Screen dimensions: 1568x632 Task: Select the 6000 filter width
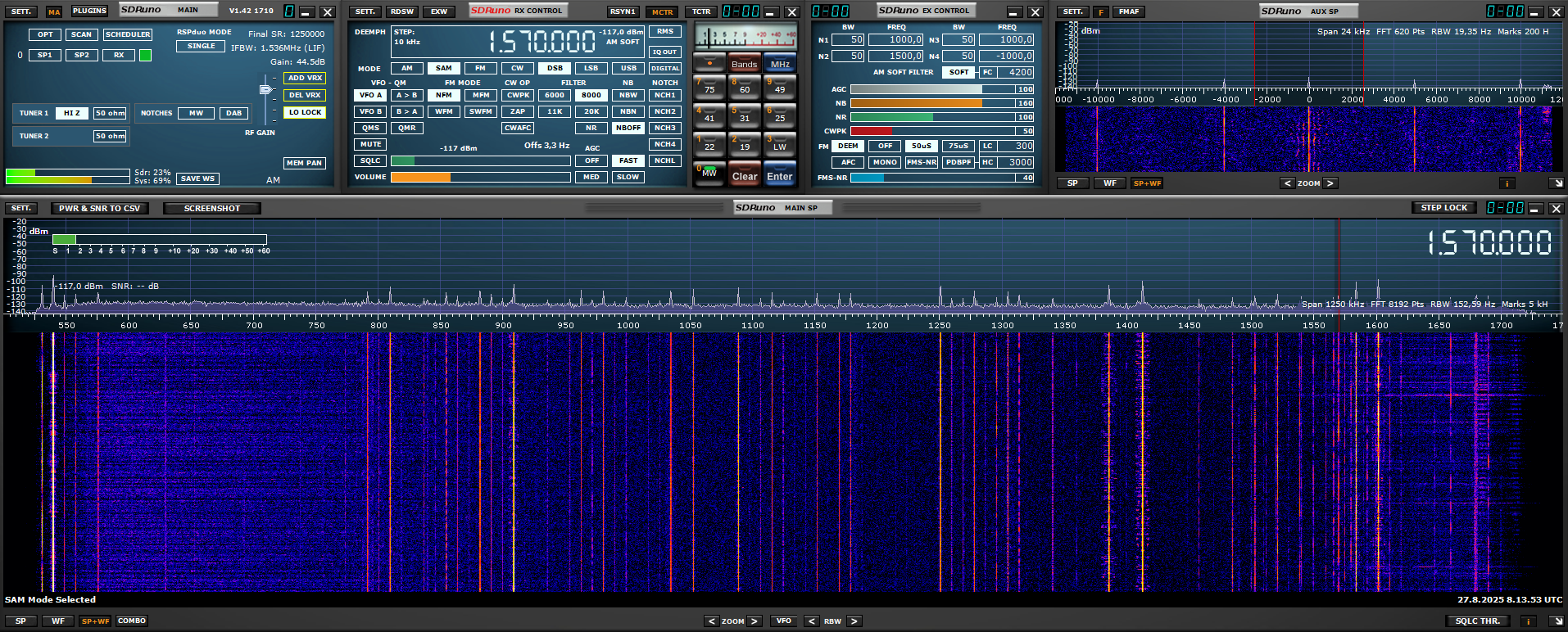click(555, 95)
